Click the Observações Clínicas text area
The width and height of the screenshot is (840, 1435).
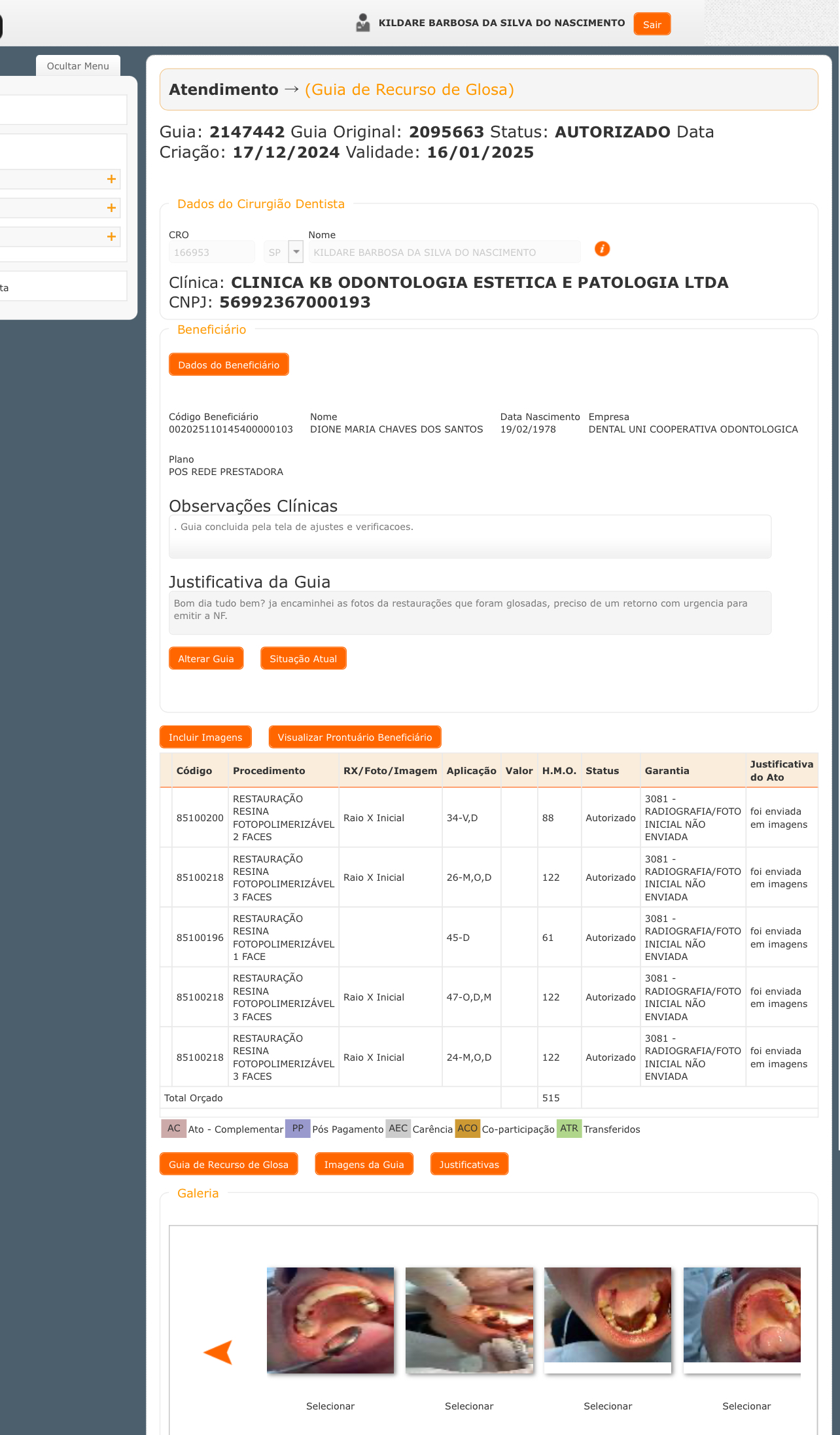click(470, 537)
